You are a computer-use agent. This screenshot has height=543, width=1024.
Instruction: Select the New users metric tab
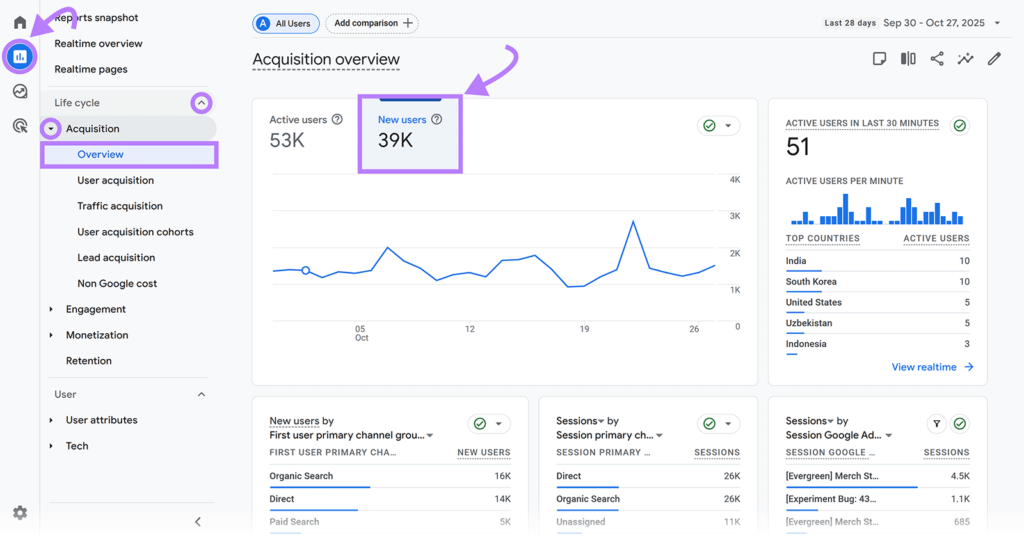tap(410, 133)
